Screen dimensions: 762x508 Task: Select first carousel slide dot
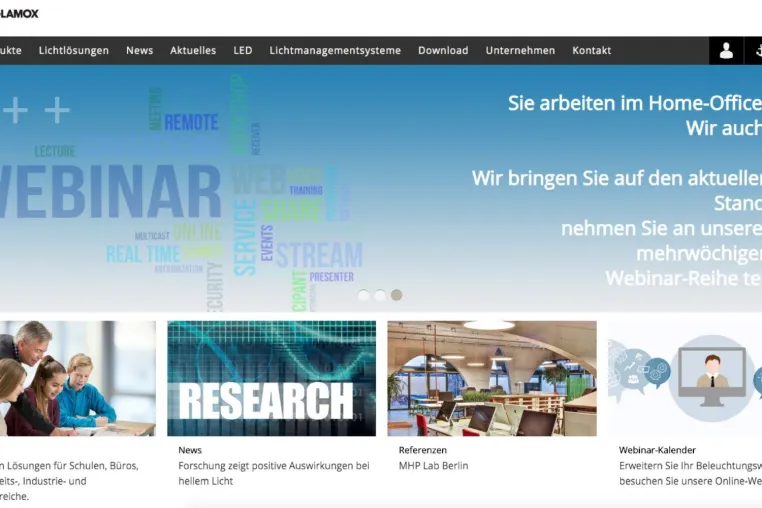click(x=364, y=295)
